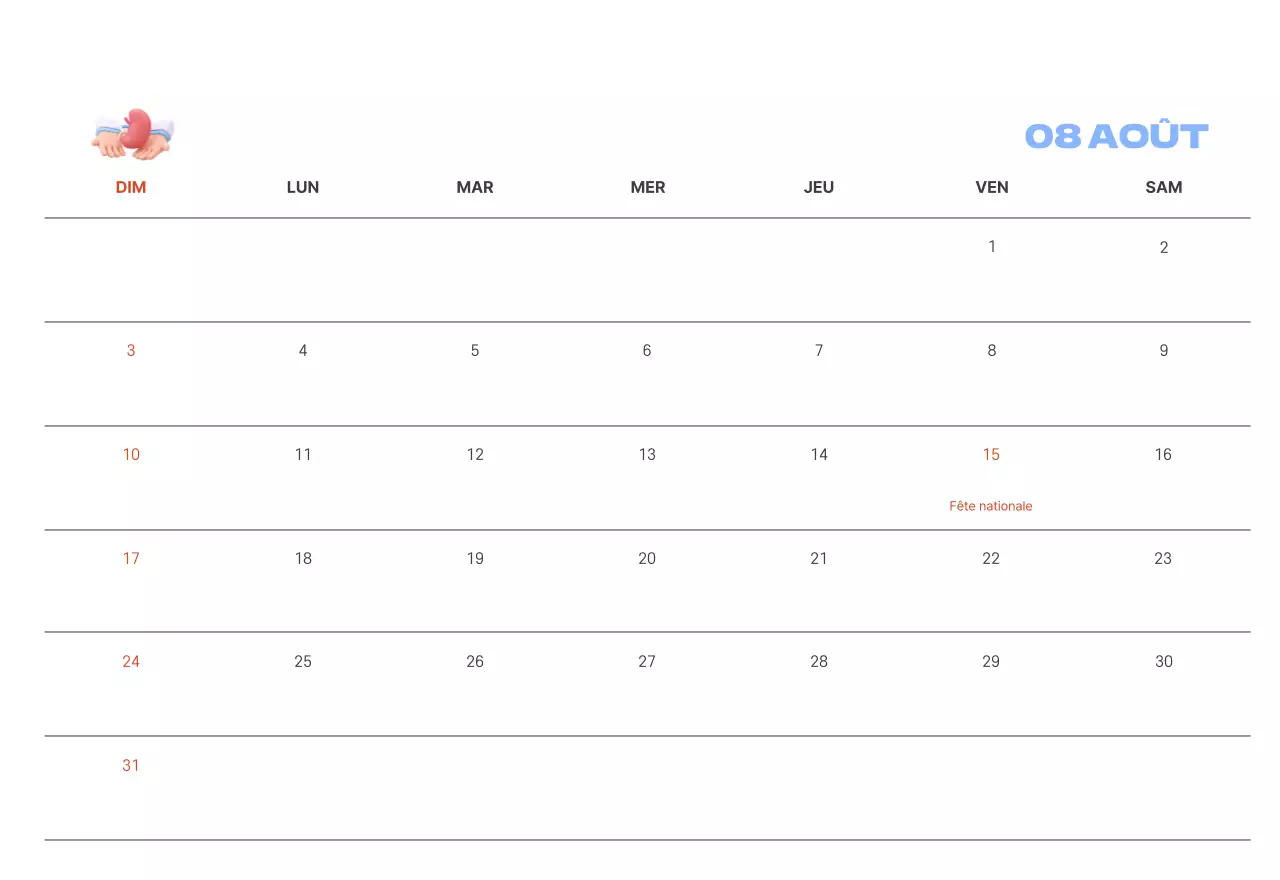The height and width of the screenshot is (880, 1280).
Task: Select day 2 on Saturday
Action: (x=1163, y=248)
